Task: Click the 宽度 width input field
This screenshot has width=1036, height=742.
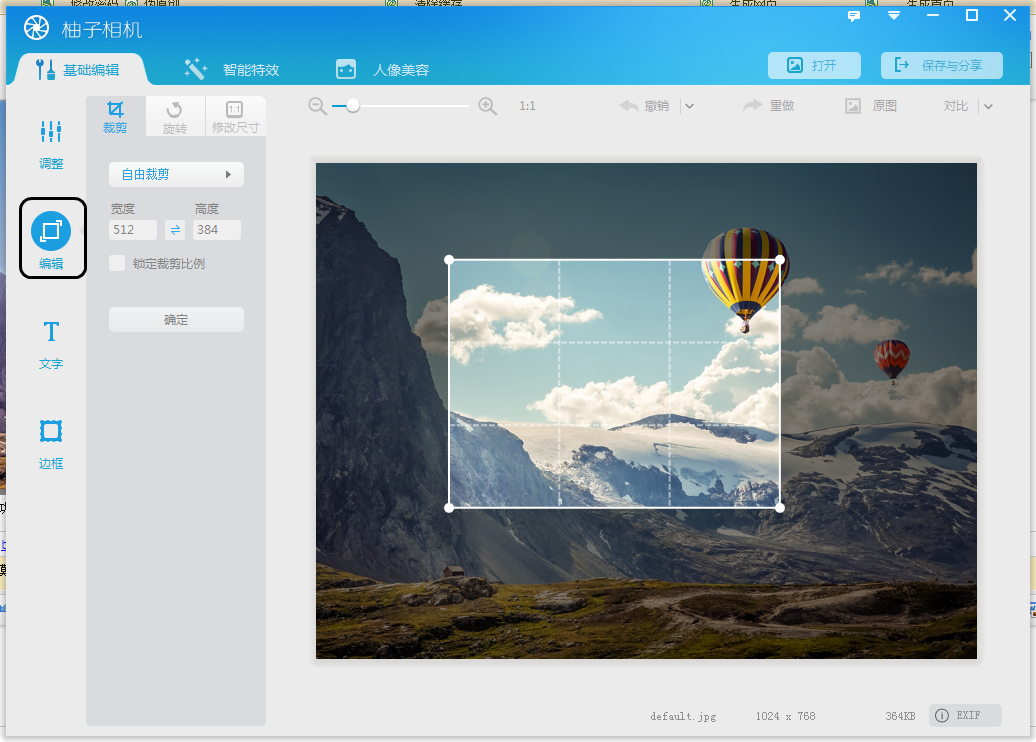Action: [x=133, y=230]
